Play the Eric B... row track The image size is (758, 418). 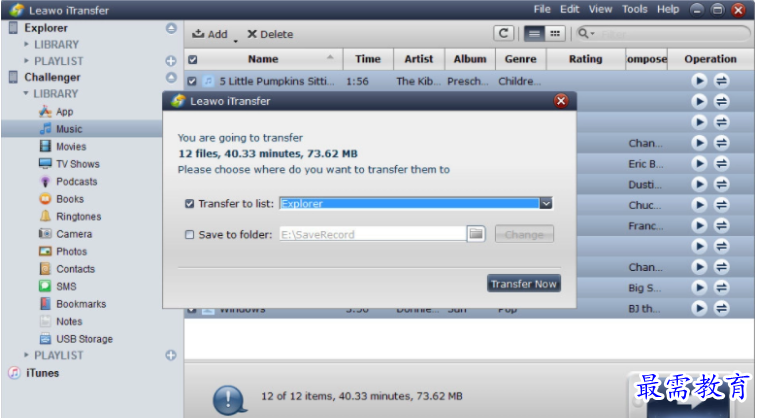(699, 164)
